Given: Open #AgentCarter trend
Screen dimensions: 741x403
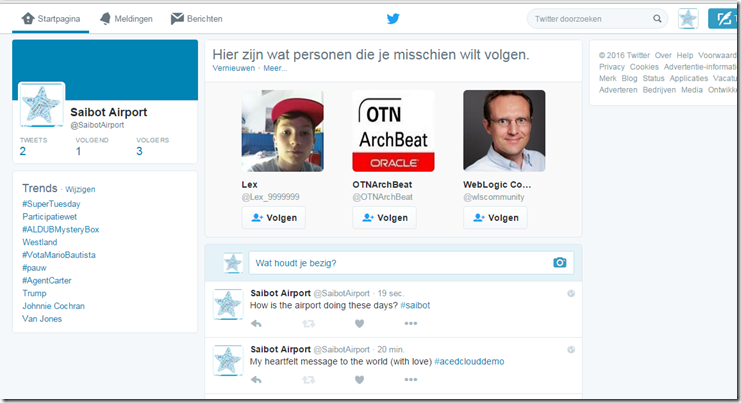Looking at the screenshot, I should tap(47, 281).
